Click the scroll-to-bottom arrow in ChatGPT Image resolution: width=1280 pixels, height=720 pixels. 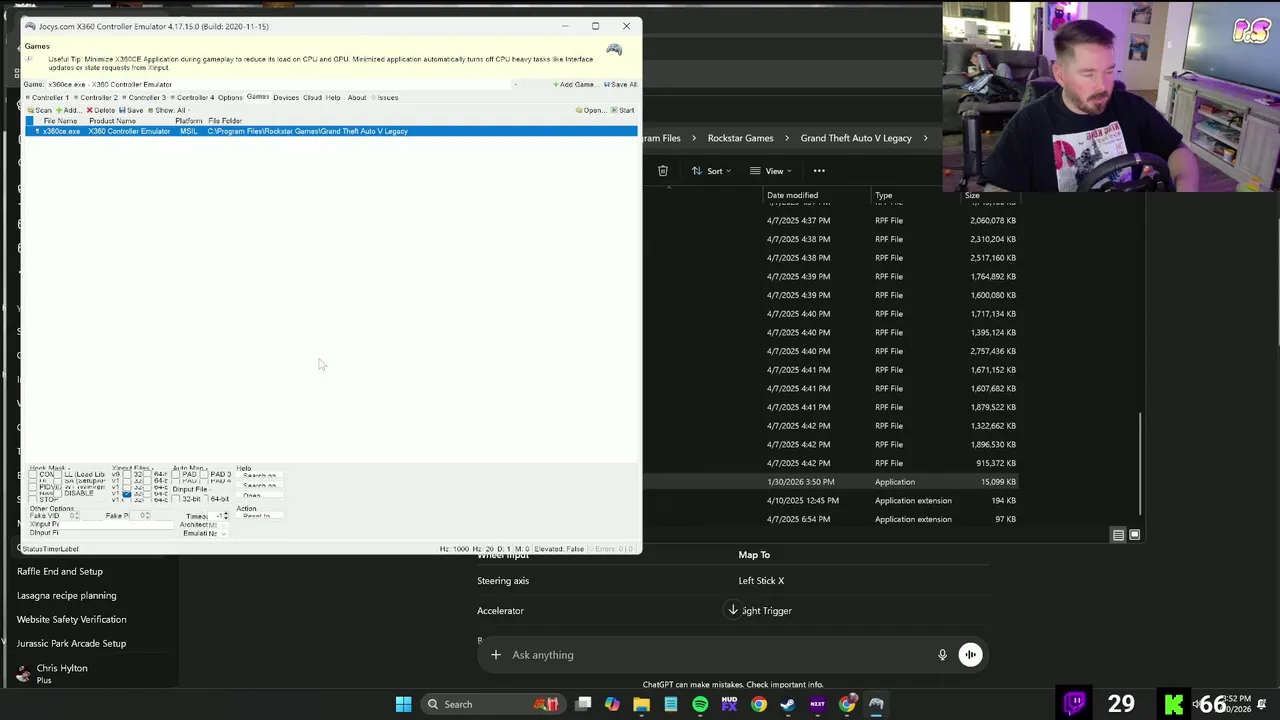click(733, 610)
